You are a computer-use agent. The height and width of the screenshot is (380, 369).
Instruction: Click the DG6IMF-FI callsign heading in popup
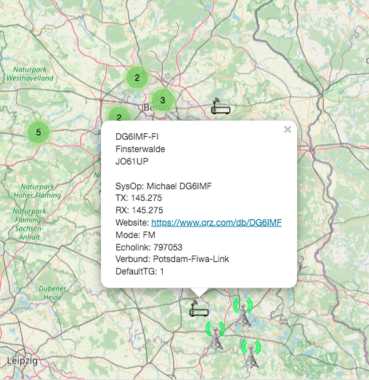[x=137, y=137]
